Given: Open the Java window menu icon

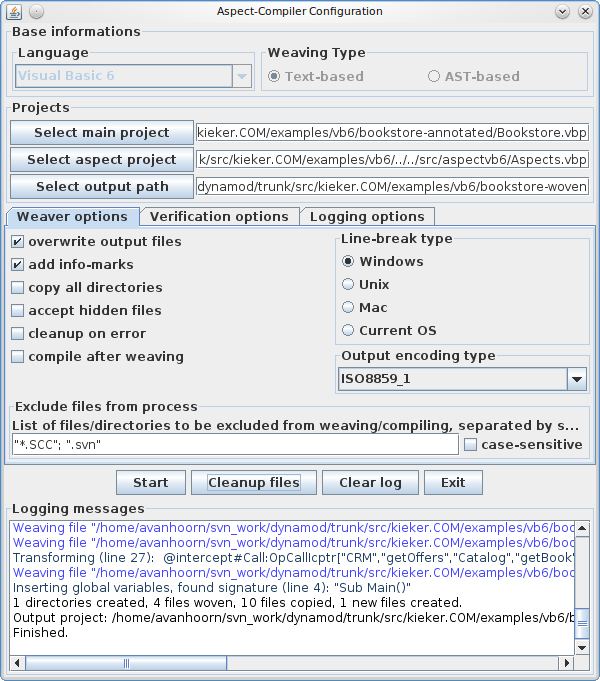Looking at the screenshot, I should click(x=14, y=12).
